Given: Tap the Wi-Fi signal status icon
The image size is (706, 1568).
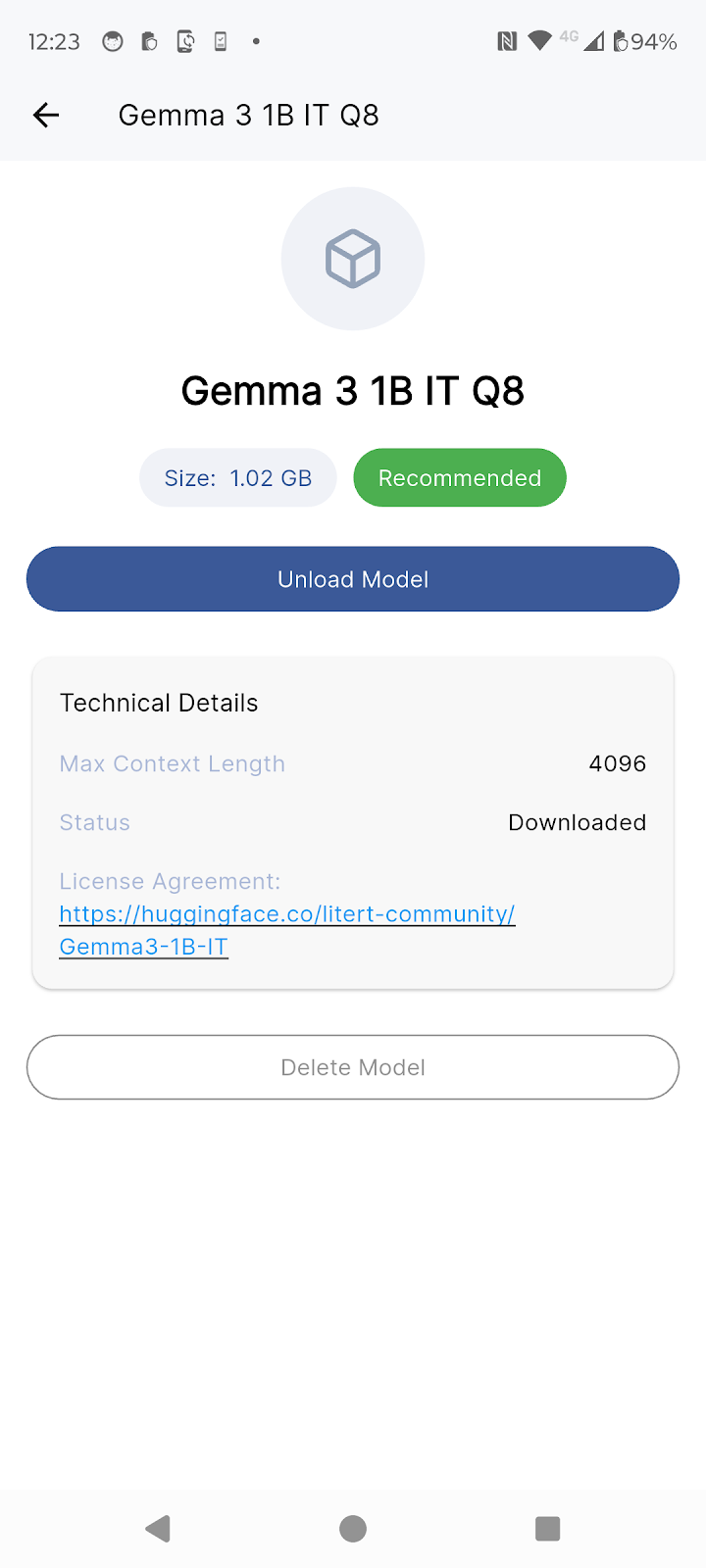Looking at the screenshot, I should coord(539,41).
